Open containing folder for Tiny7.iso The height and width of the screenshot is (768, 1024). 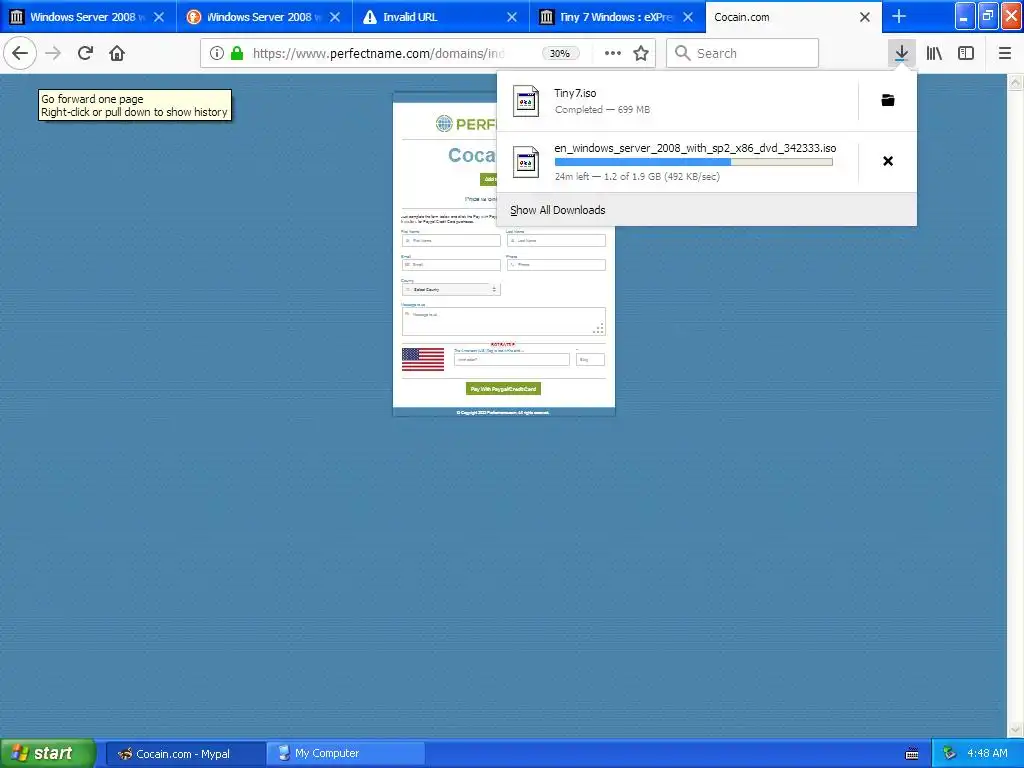click(x=888, y=100)
